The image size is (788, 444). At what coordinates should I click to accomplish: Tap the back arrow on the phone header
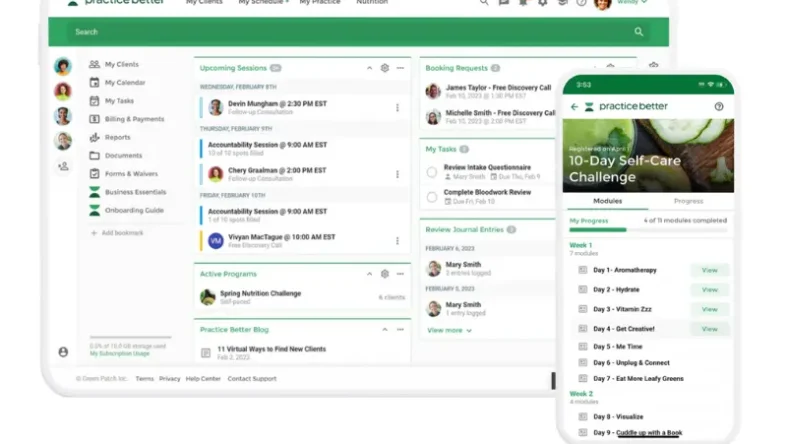pos(574,106)
